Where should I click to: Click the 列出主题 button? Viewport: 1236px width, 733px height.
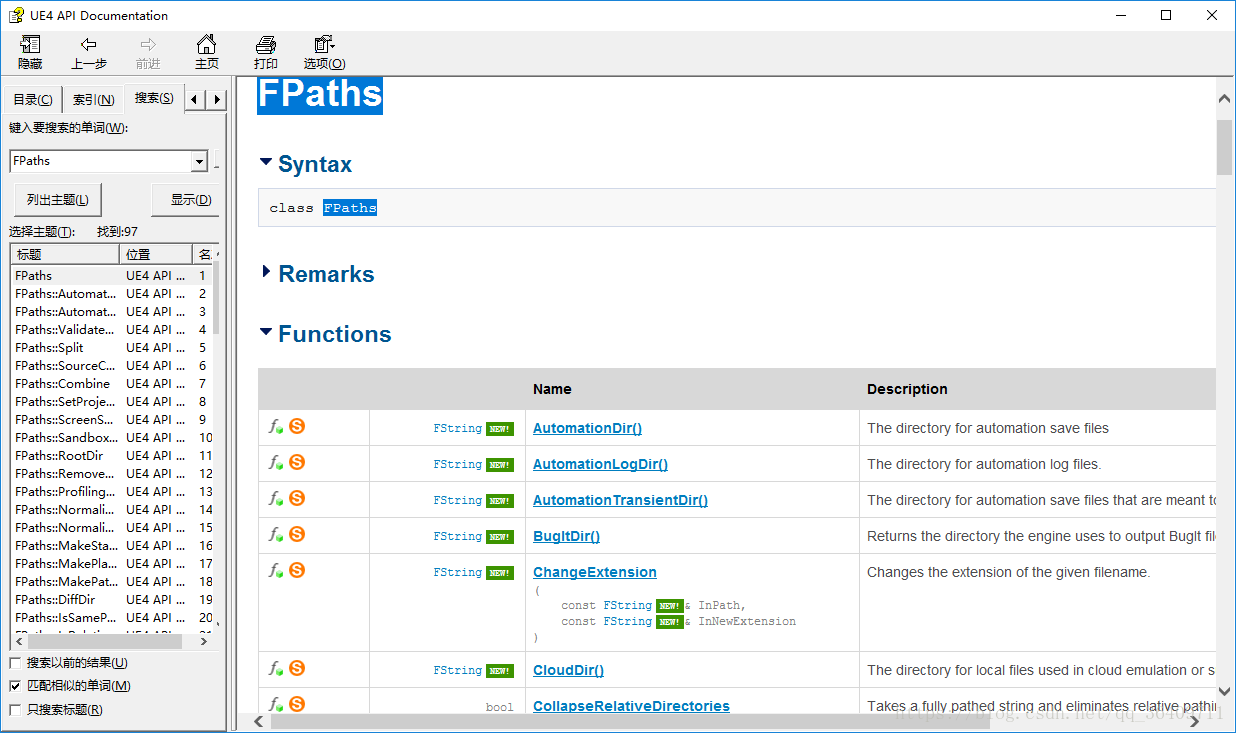[58, 200]
